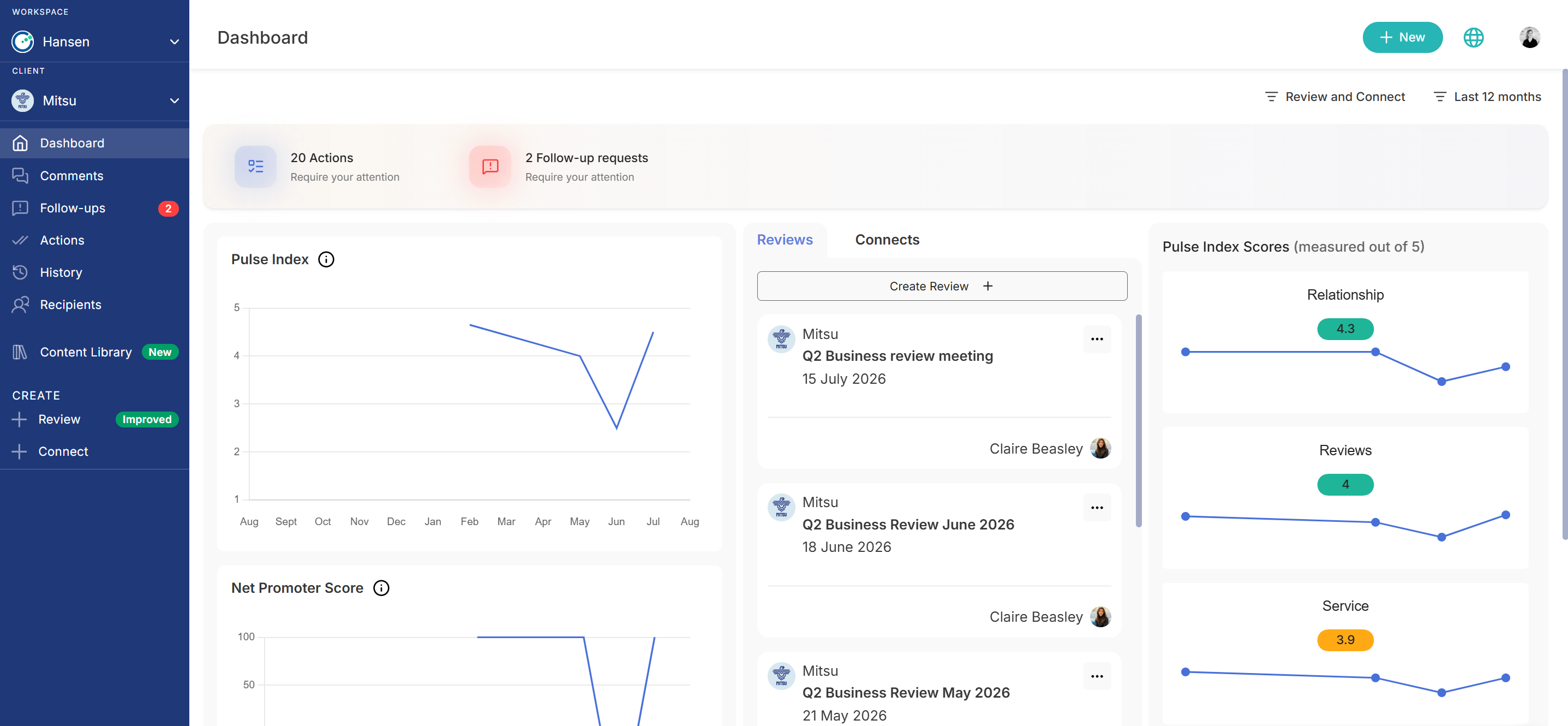Click the Dashboard home icon
Screen dimensions: 1568x726
point(20,143)
